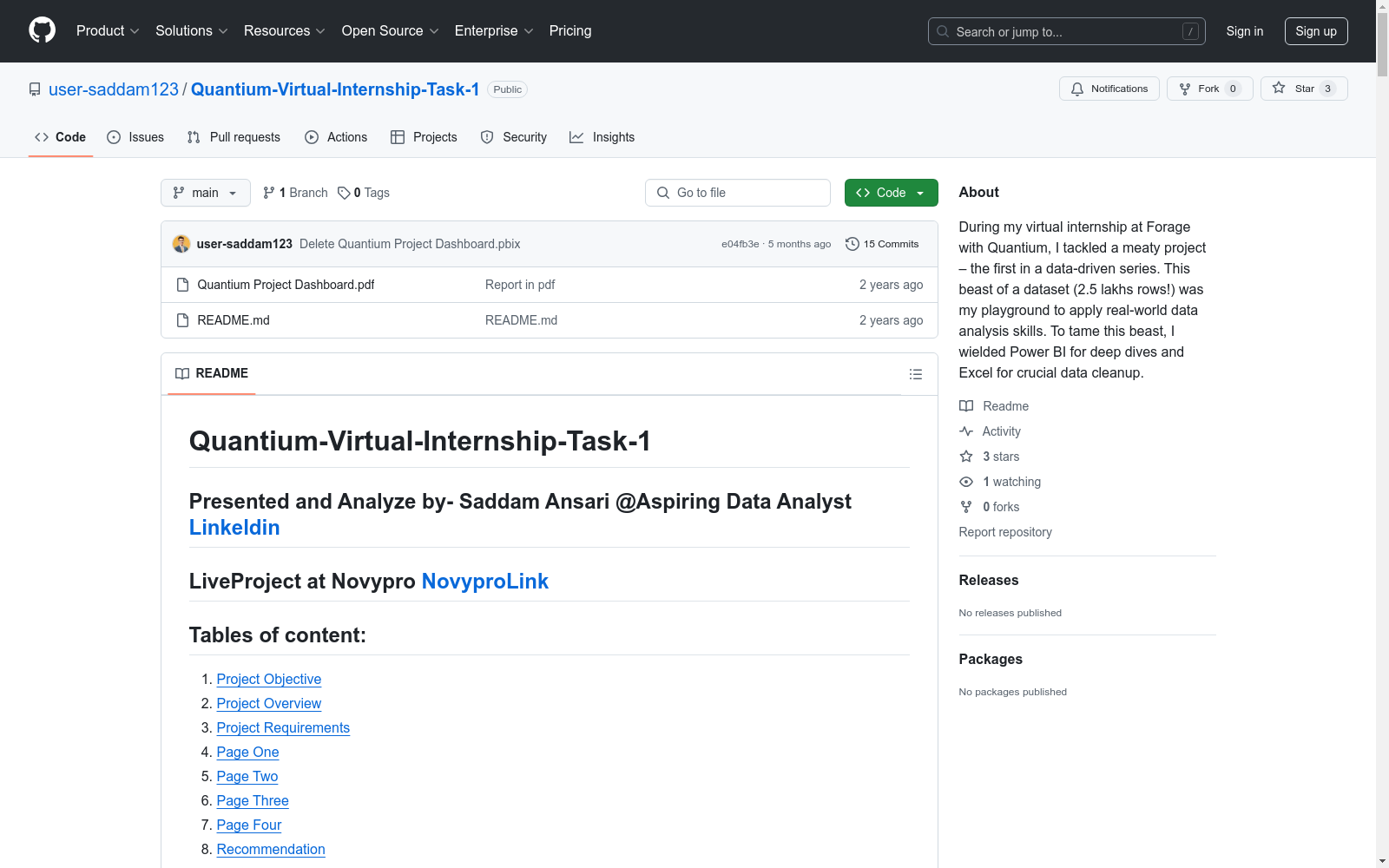Viewport: 1389px width, 868px height.
Task: Click file icon next to README.md
Action: [x=182, y=320]
